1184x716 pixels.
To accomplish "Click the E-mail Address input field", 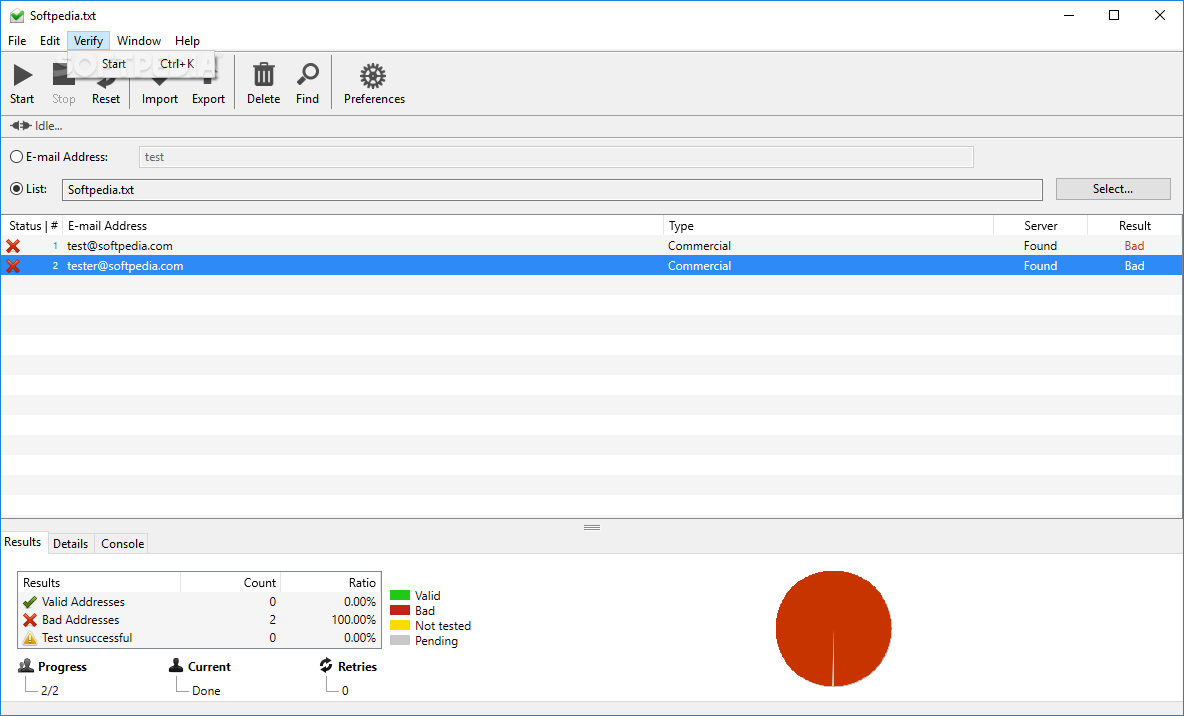I will point(555,156).
